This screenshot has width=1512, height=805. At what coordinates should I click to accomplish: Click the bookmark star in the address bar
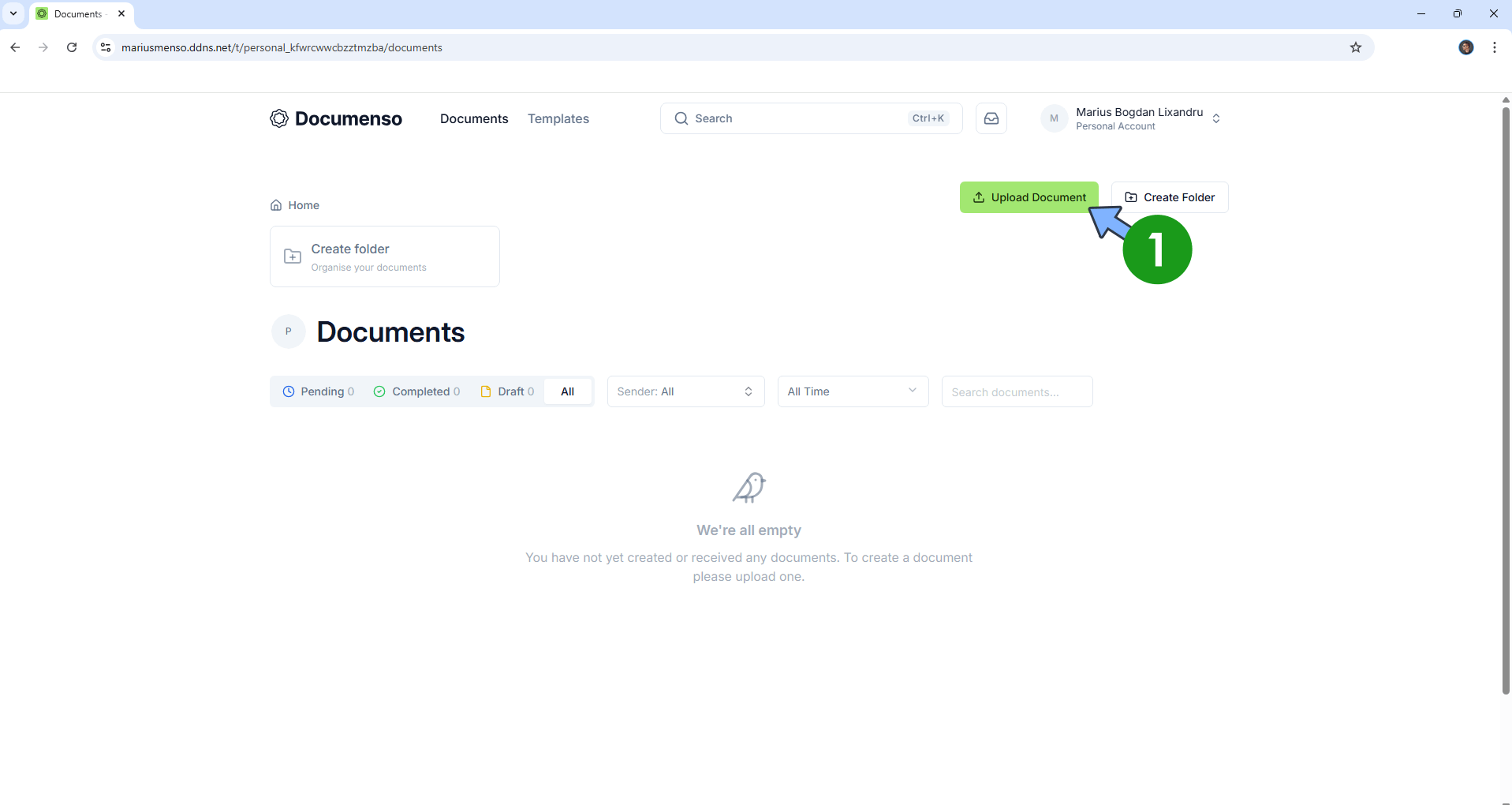click(x=1356, y=47)
